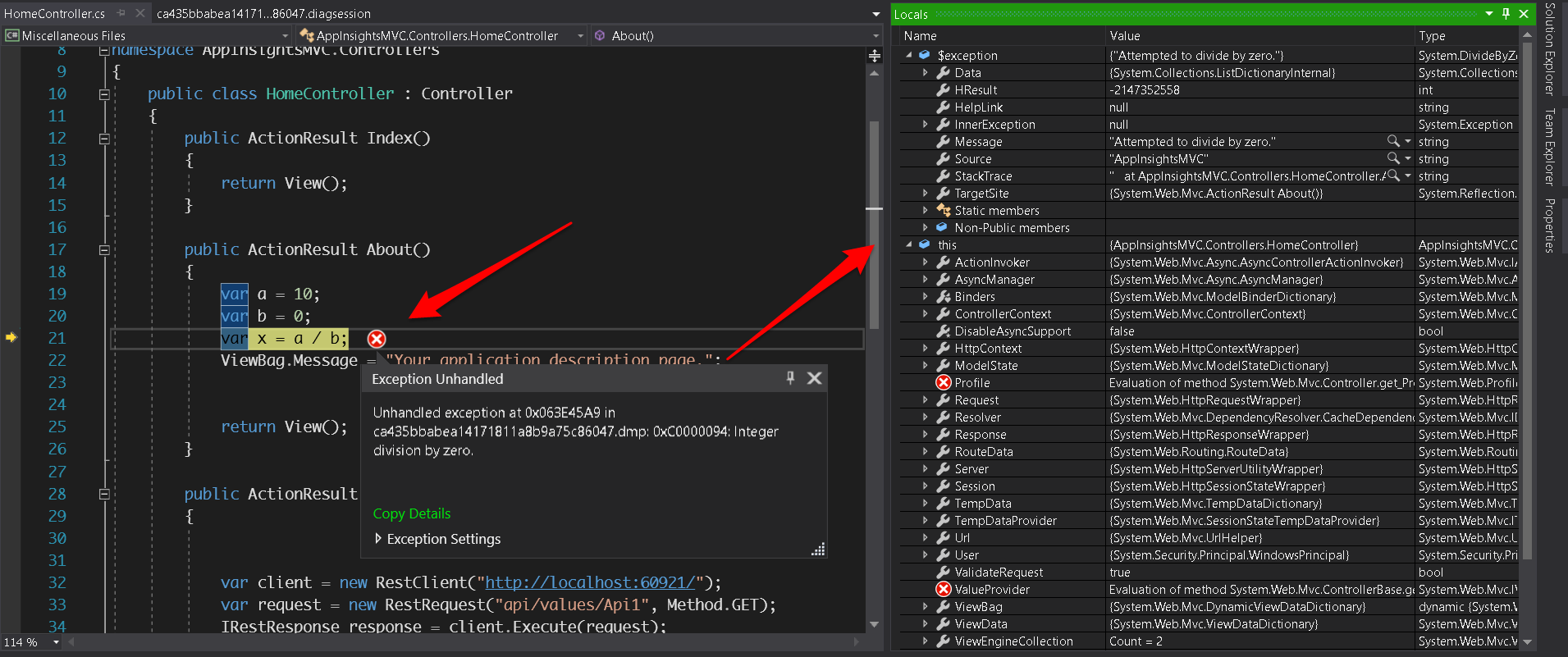Select the HelpLink property icon
Image resolution: width=1568 pixels, height=657 pixels.
(944, 107)
